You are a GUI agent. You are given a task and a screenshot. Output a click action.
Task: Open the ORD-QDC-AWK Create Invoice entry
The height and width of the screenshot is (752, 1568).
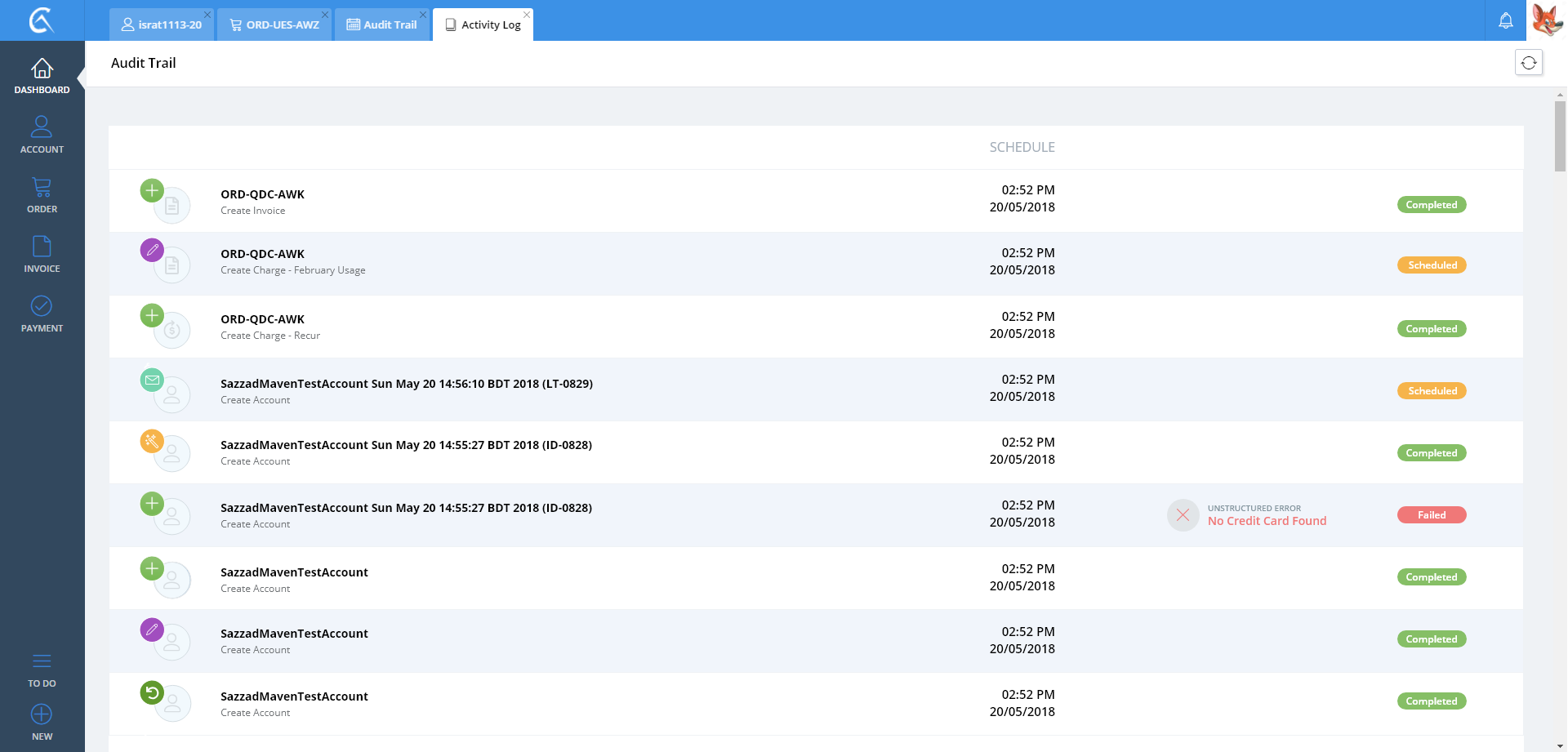pos(262,194)
